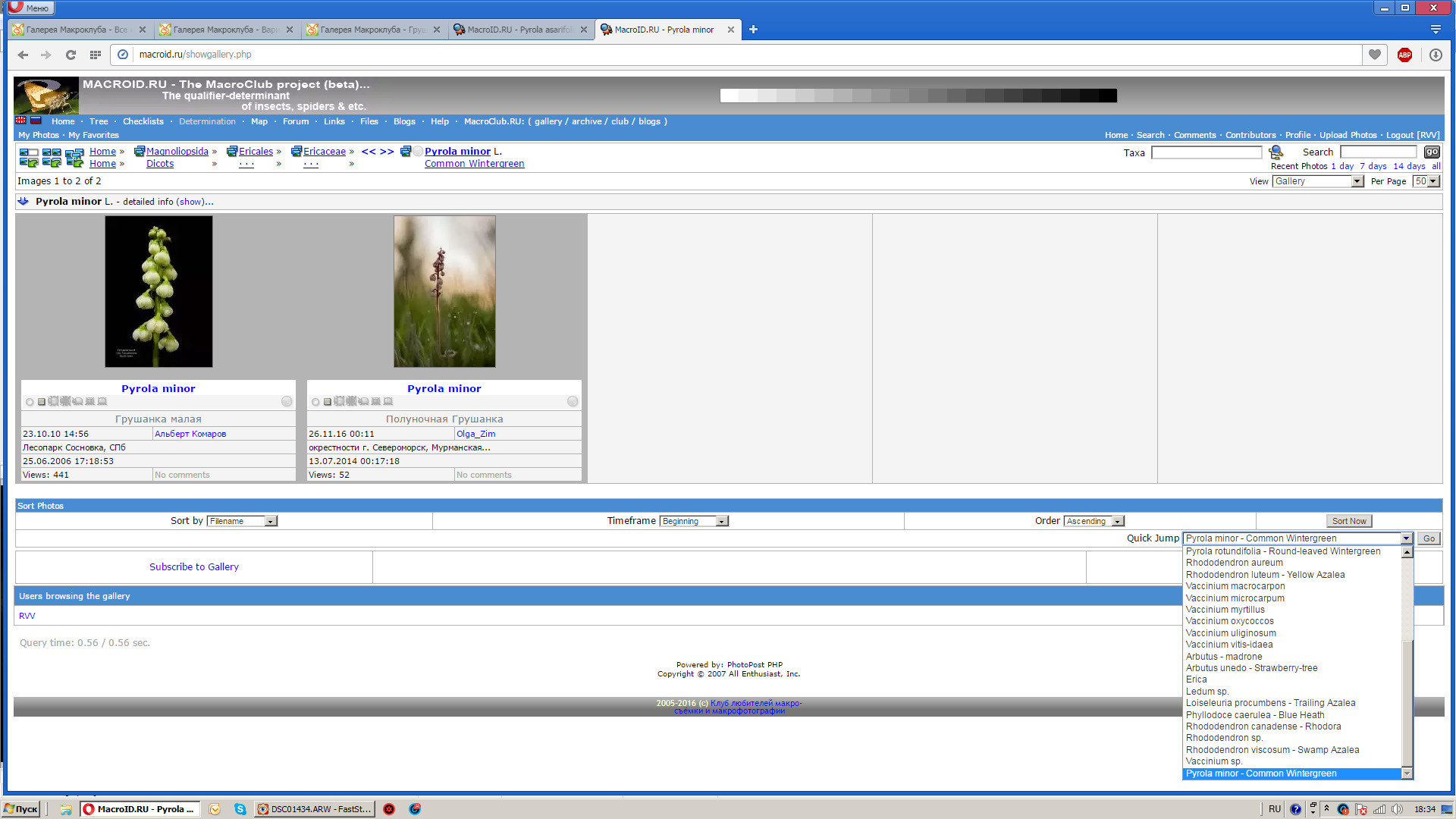Click the Adblock Plus icon in the browser toolbar
This screenshot has height=819, width=1456.
pyautogui.click(x=1404, y=55)
